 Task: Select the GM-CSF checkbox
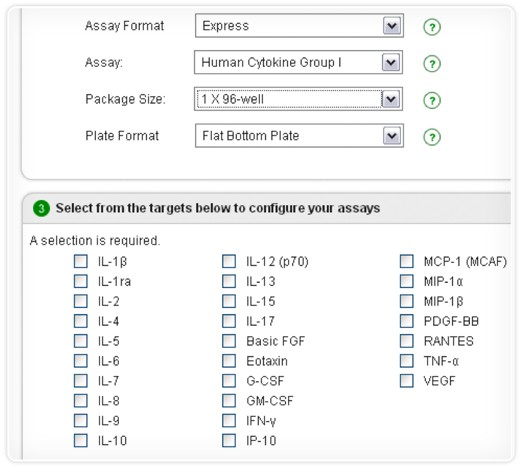229,401
